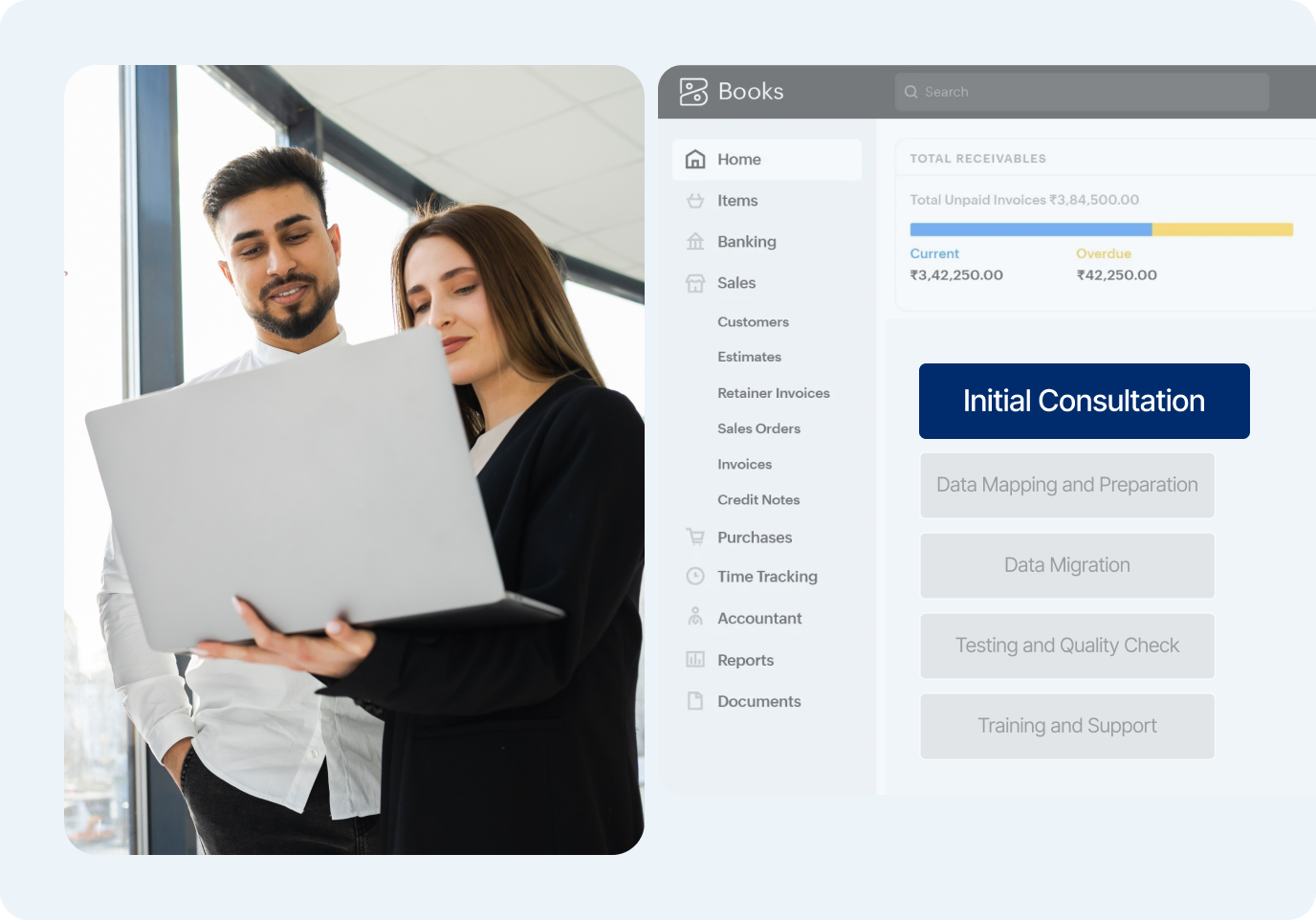1316x920 pixels.
Task: Click the Banking building icon
Action: [695, 242]
